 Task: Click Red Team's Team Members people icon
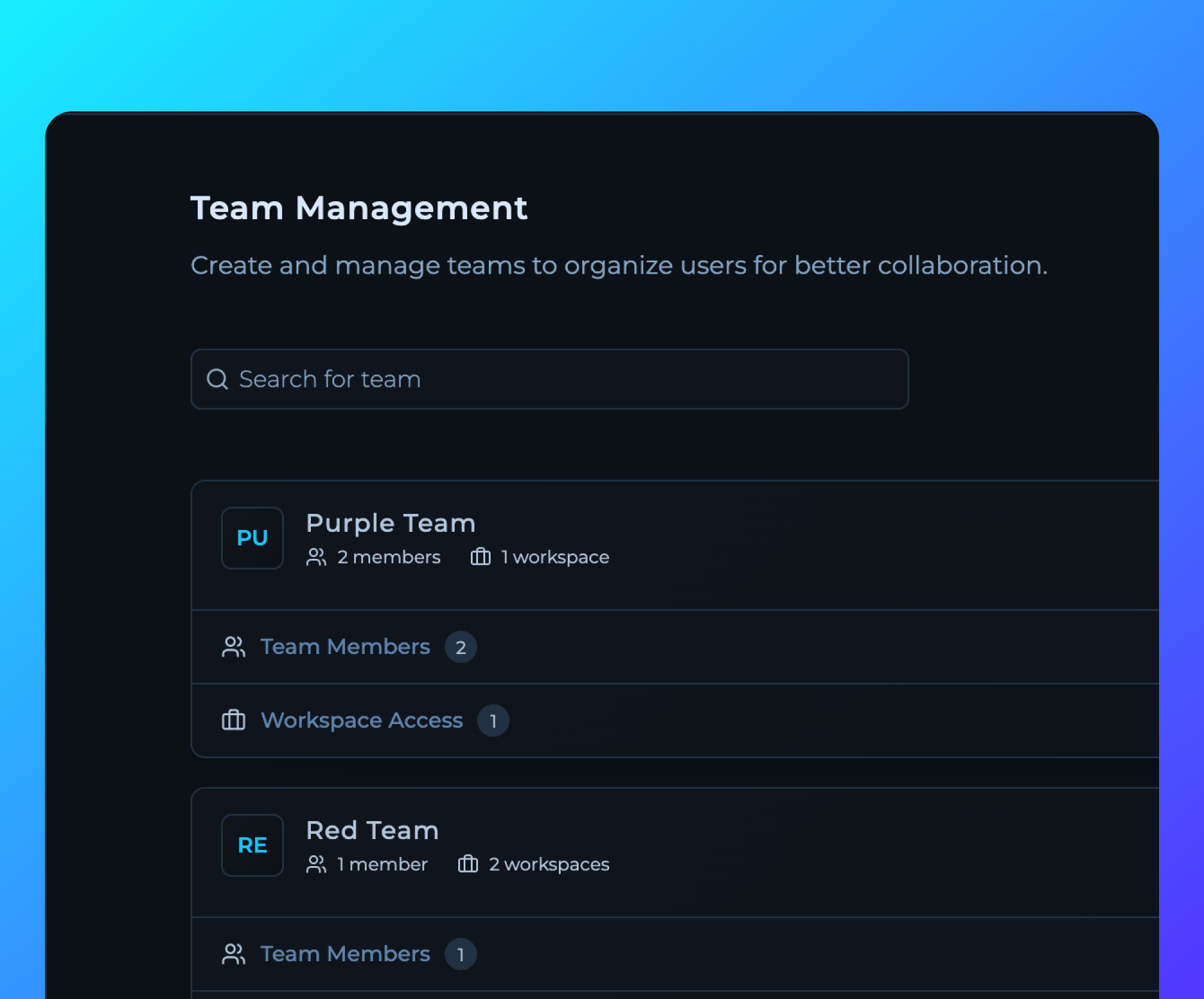point(234,954)
